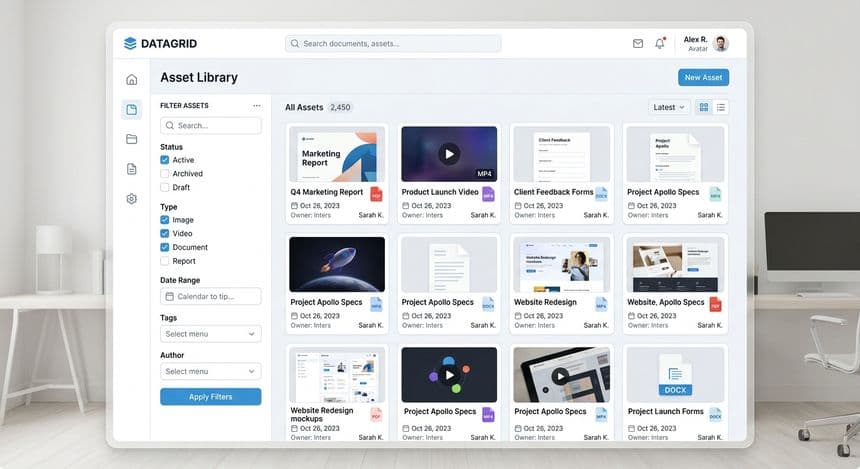
Task: Click the Alex R. username
Action: [695, 39]
